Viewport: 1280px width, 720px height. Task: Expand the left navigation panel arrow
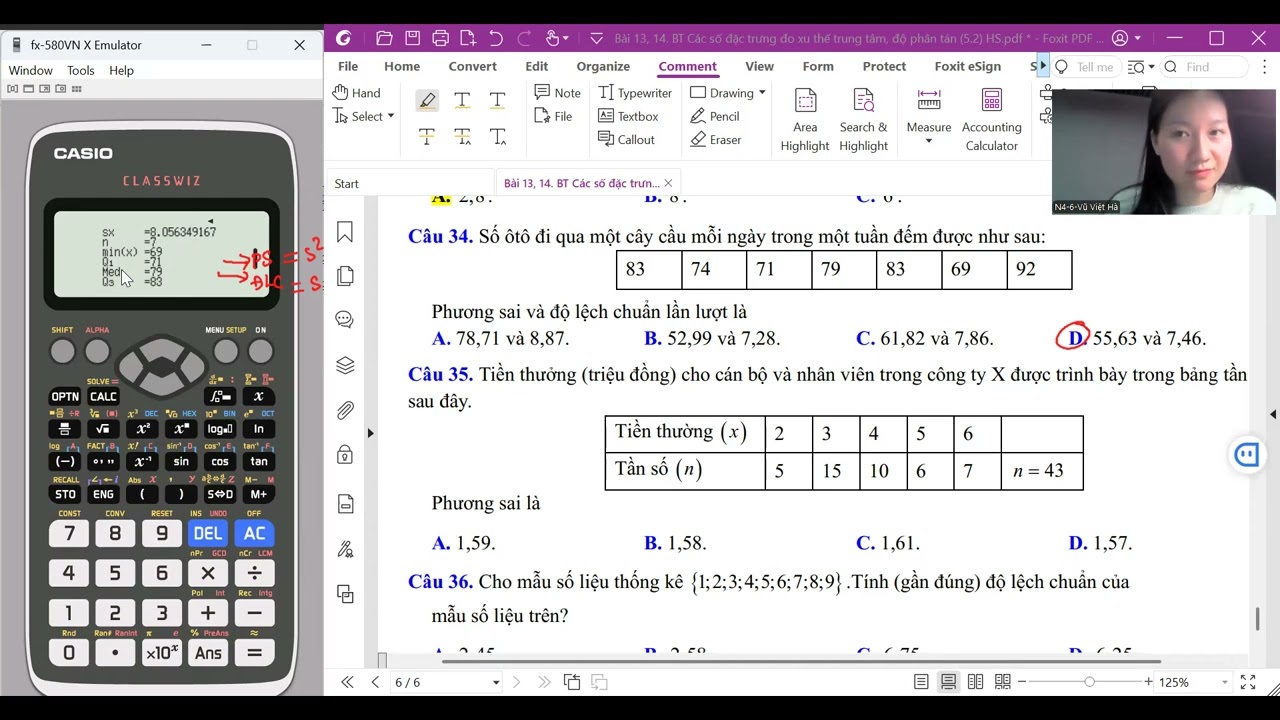370,433
